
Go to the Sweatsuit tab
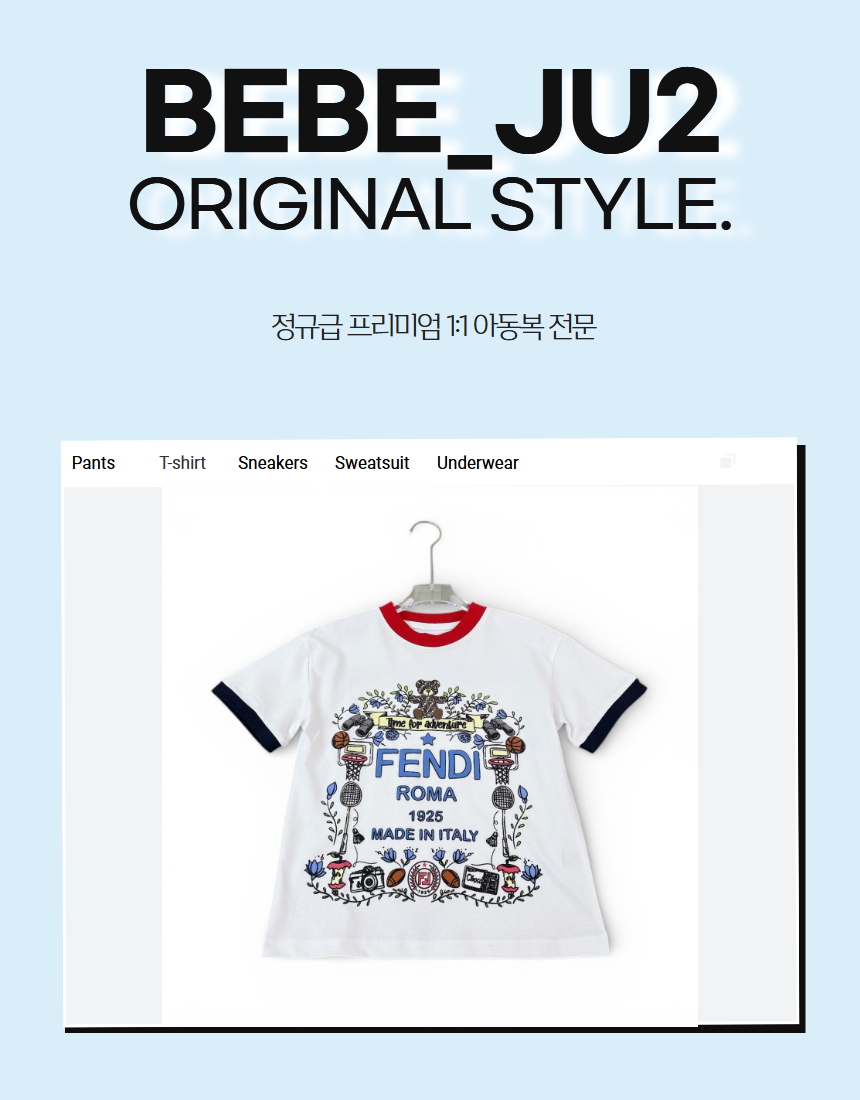pyautogui.click(x=372, y=463)
